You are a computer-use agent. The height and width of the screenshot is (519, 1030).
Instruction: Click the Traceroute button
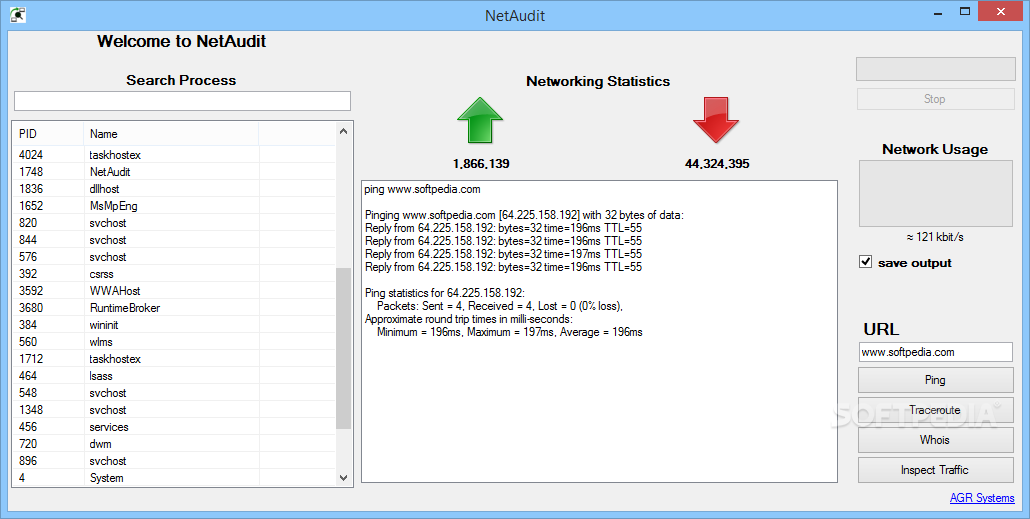click(x=935, y=410)
